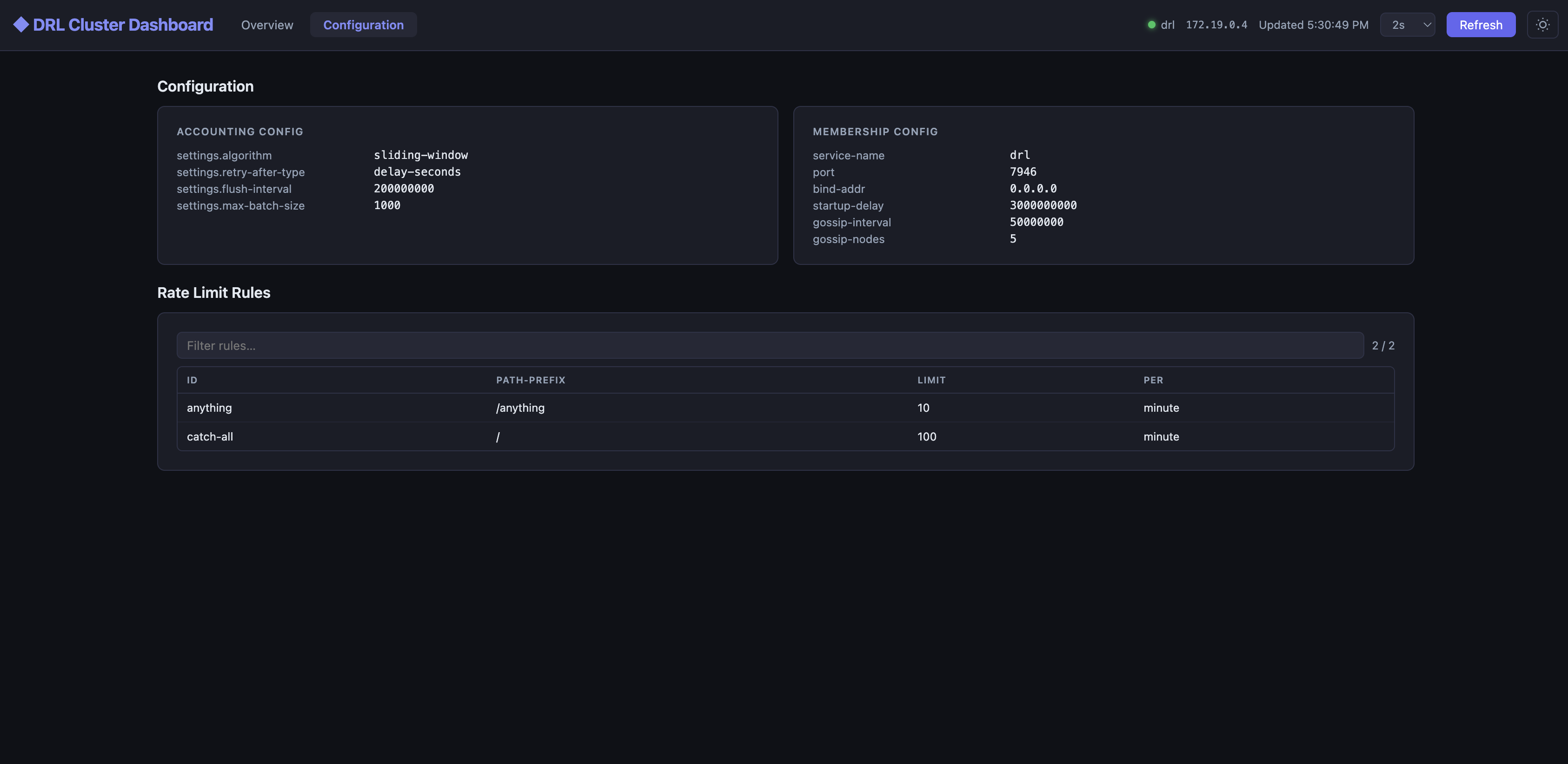Click the '2 / 2' rules count
The width and height of the screenshot is (1568, 764).
(1382, 345)
